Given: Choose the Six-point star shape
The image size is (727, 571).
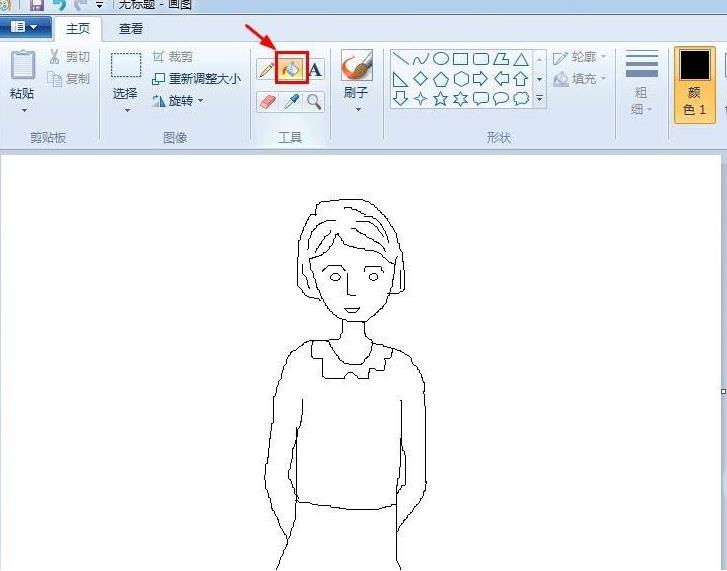Looking at the screenshot, I should [x=460, y=98].
